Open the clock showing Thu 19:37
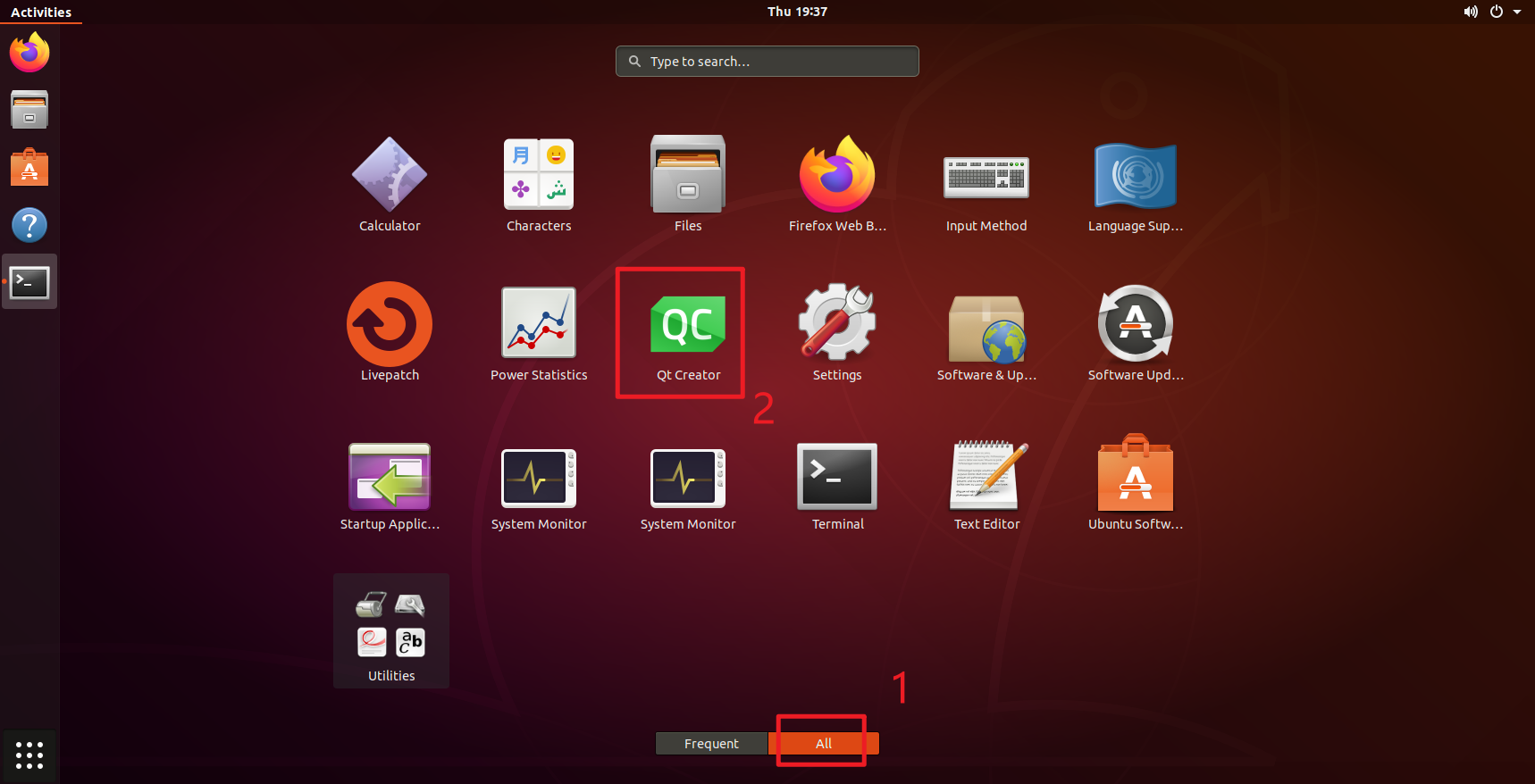Image resolution: width=1535 pixels, height=784 pixels. (797, 12)
